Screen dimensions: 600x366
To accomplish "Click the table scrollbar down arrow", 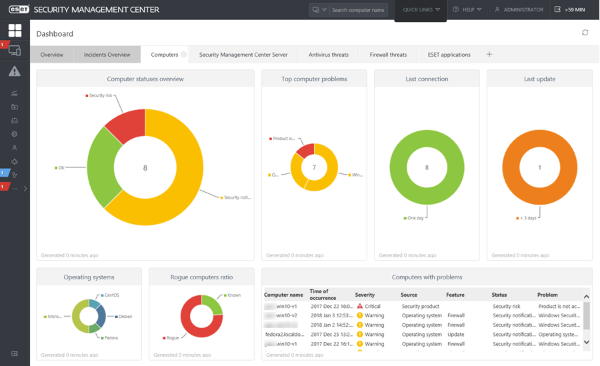I will click(586, 342).
